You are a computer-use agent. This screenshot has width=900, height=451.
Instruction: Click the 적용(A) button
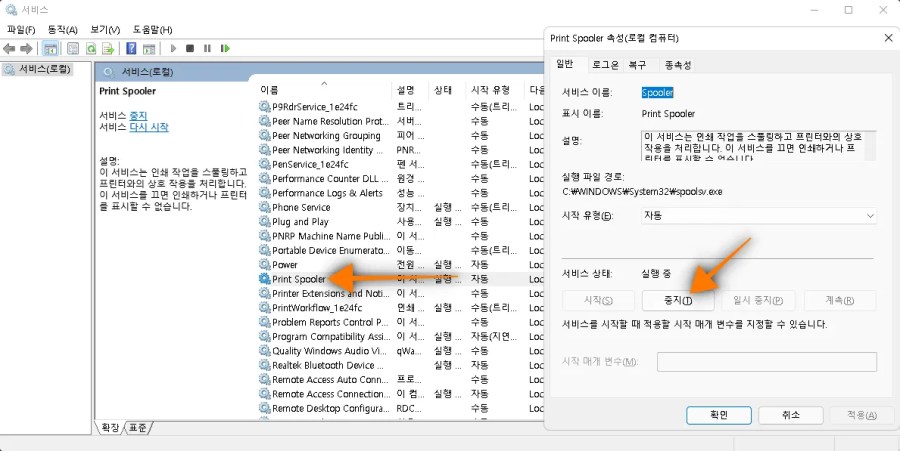click(863, 415)
